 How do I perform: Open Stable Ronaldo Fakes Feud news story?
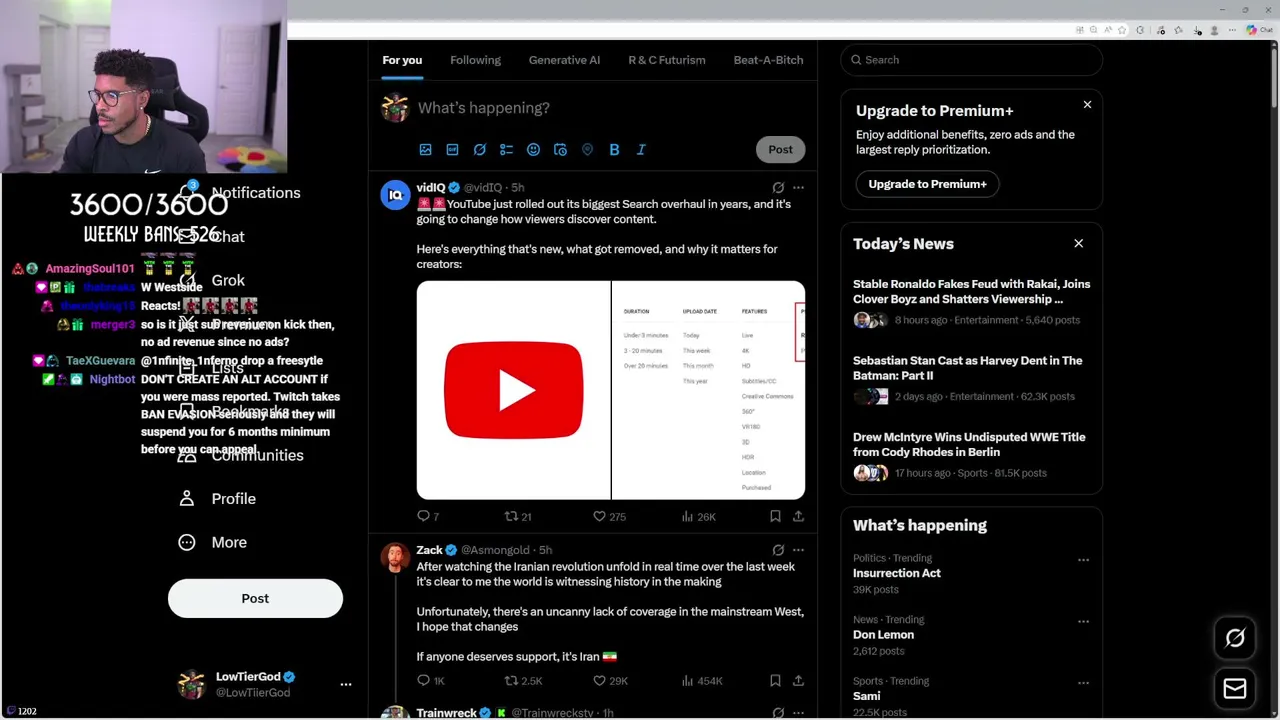tap(971, 303)
